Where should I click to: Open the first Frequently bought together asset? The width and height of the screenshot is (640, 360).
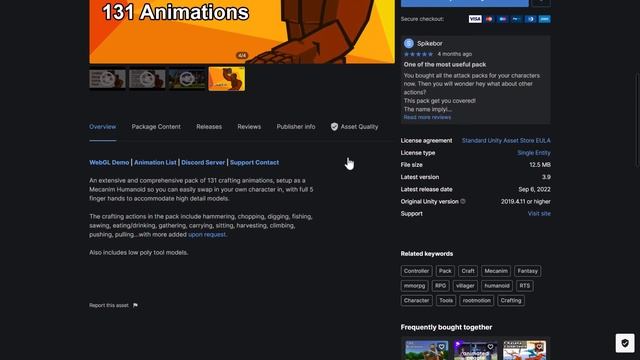tap(426, 351)
